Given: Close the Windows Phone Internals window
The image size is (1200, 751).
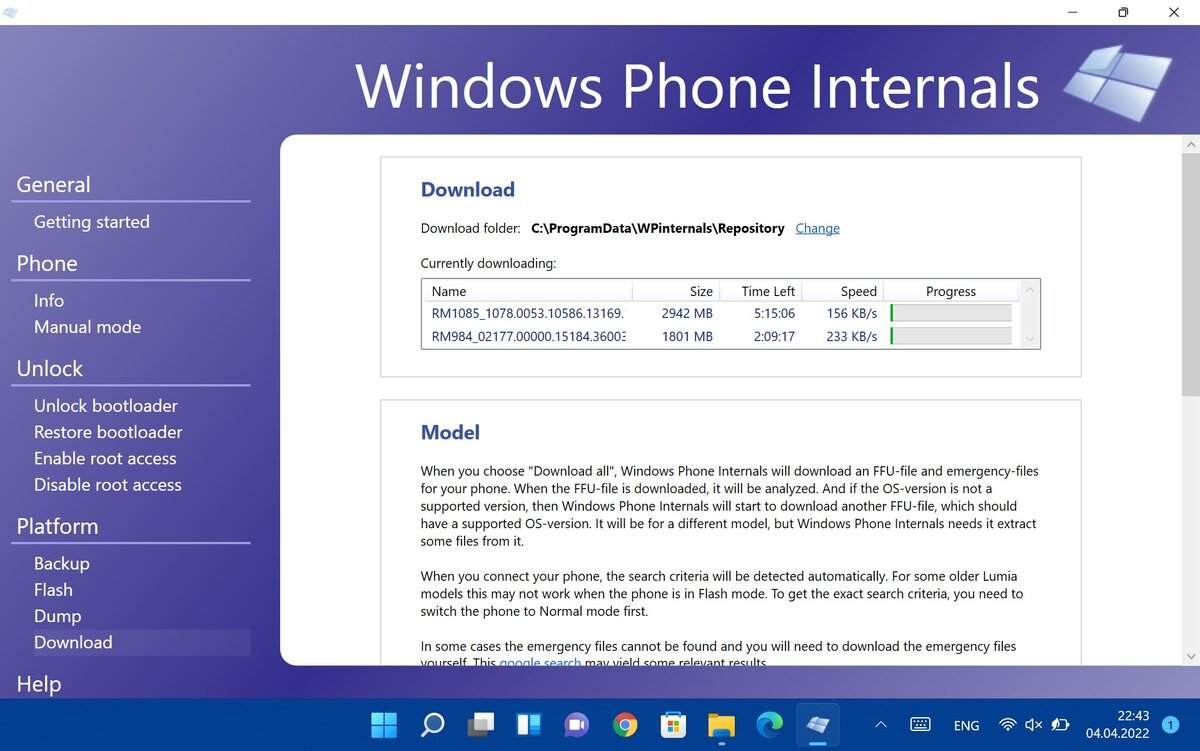Looking at the screenshot, I should tap(1174, 12).
